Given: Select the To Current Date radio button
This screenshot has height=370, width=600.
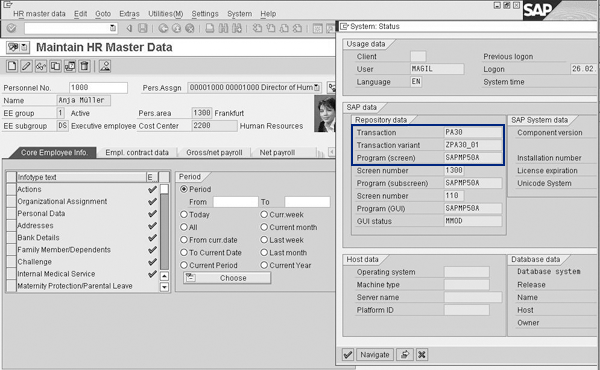Looking at the screenshot, I should click(184, 253).
